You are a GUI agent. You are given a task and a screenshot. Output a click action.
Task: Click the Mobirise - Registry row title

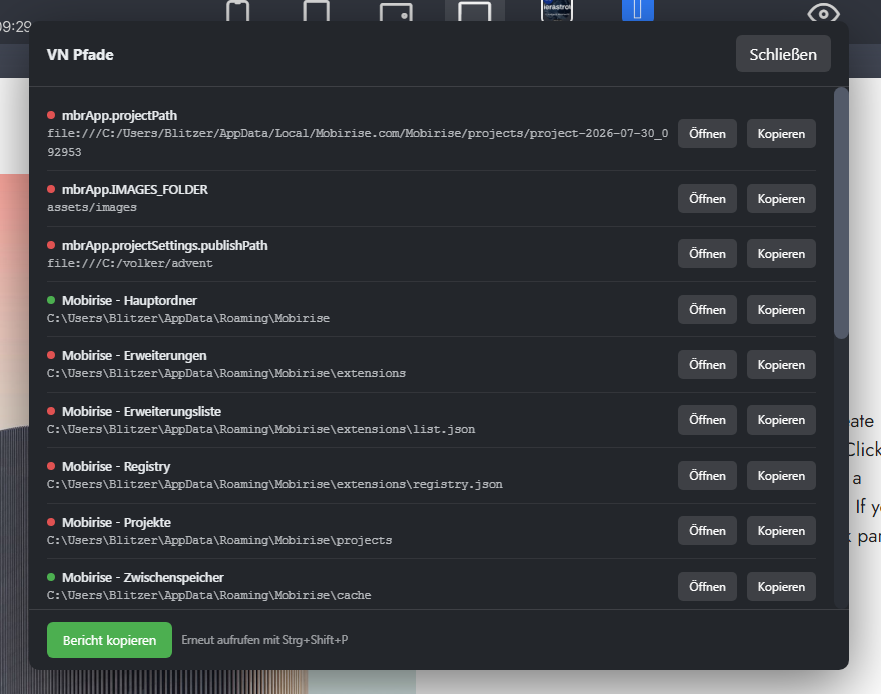[116, 466]
